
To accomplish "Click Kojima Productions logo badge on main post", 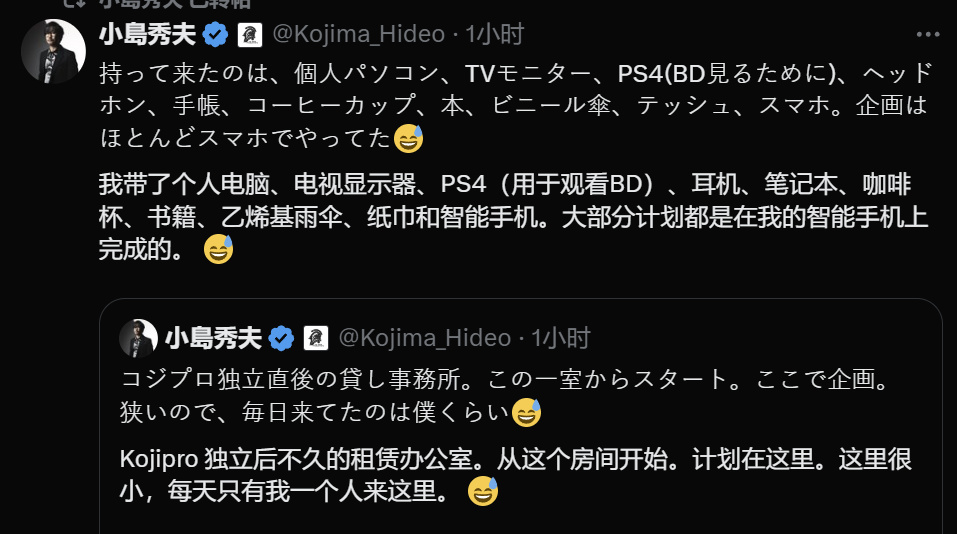I will click(250, 35).
